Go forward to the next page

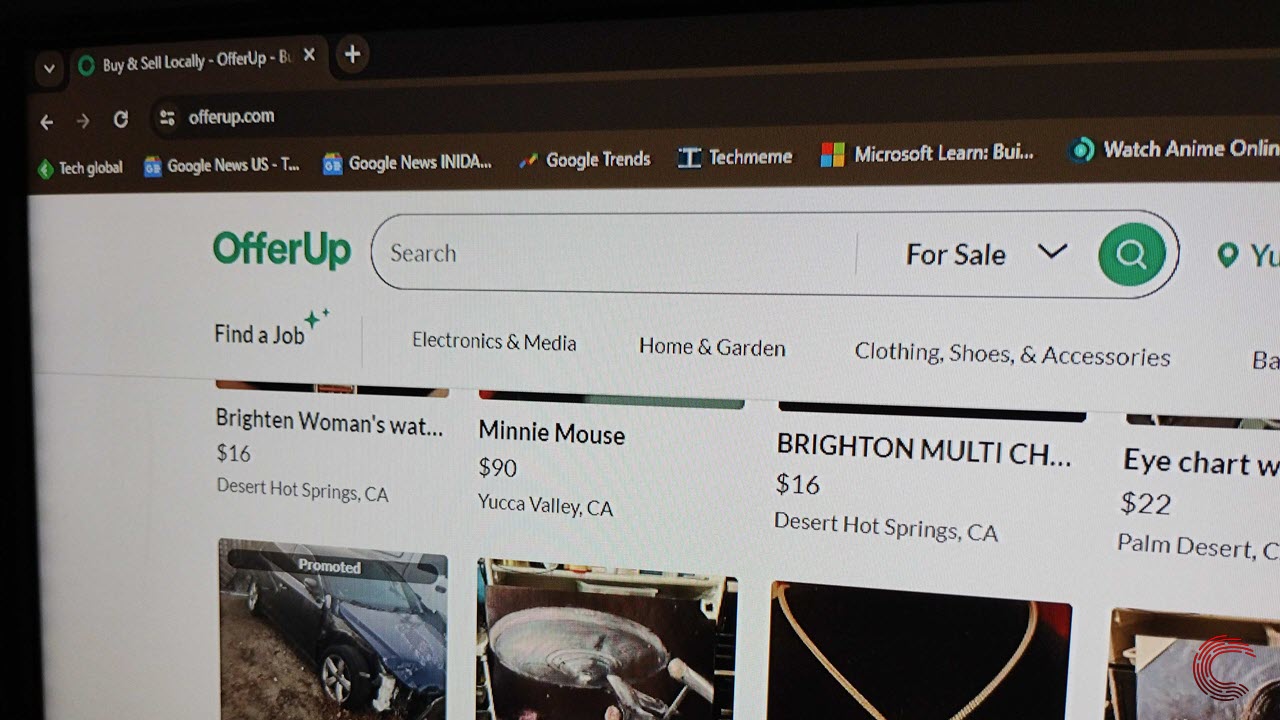click(x=83, y=120)
